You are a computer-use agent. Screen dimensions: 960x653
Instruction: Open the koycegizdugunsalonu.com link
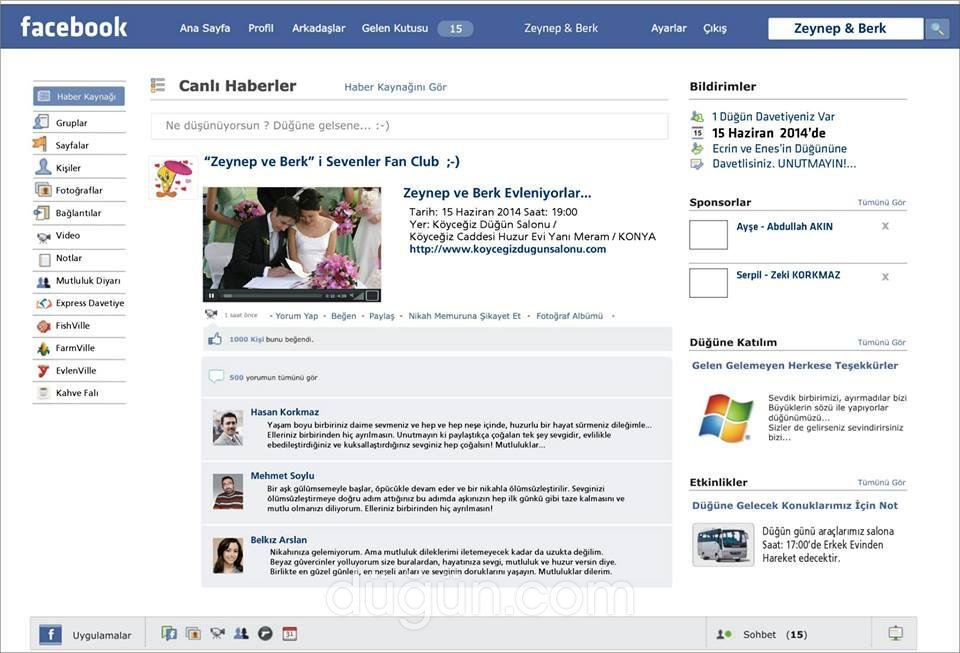coord(508,249)
